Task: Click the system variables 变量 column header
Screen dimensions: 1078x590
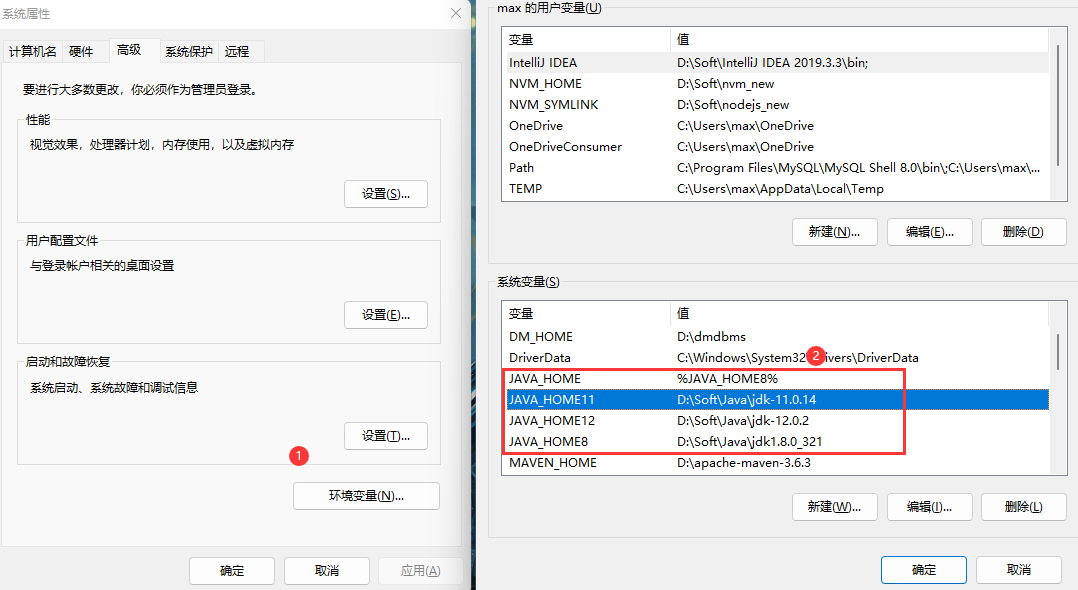Action: click(x=586, y=314)
